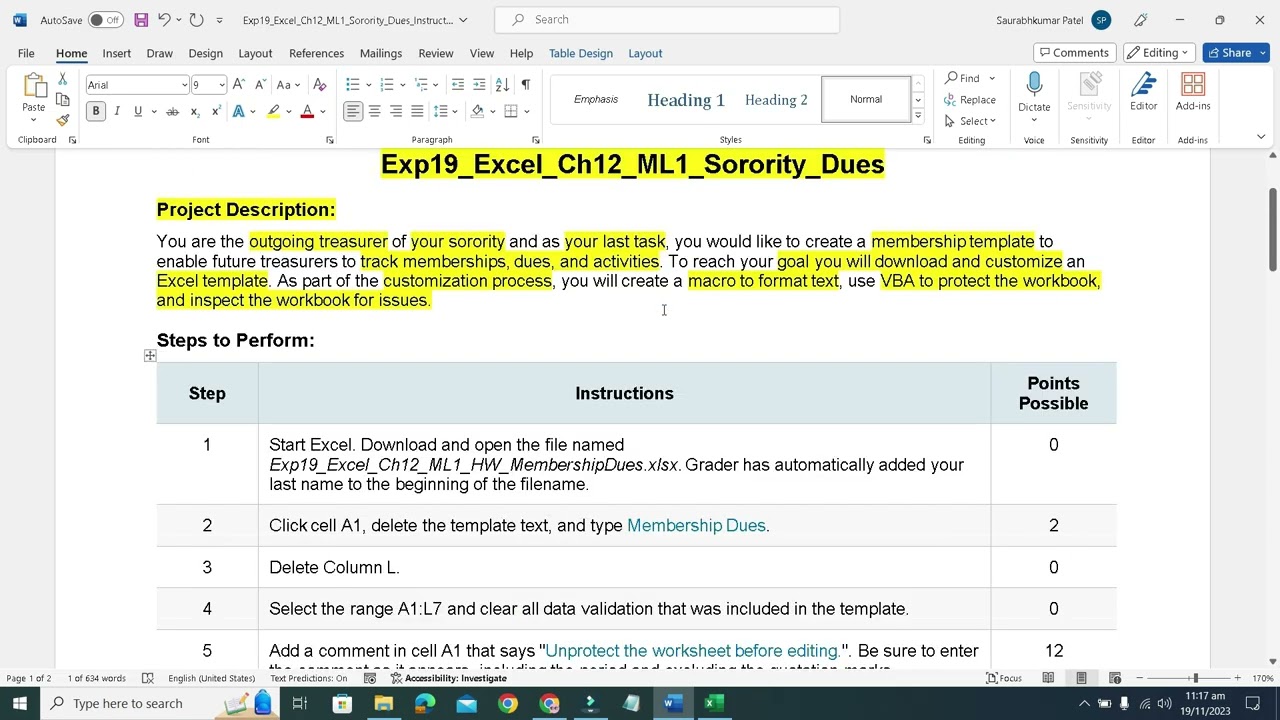Screen dimensions: 1280x720
Task: Apply the Heading 1 style
Action: point(686,100)
